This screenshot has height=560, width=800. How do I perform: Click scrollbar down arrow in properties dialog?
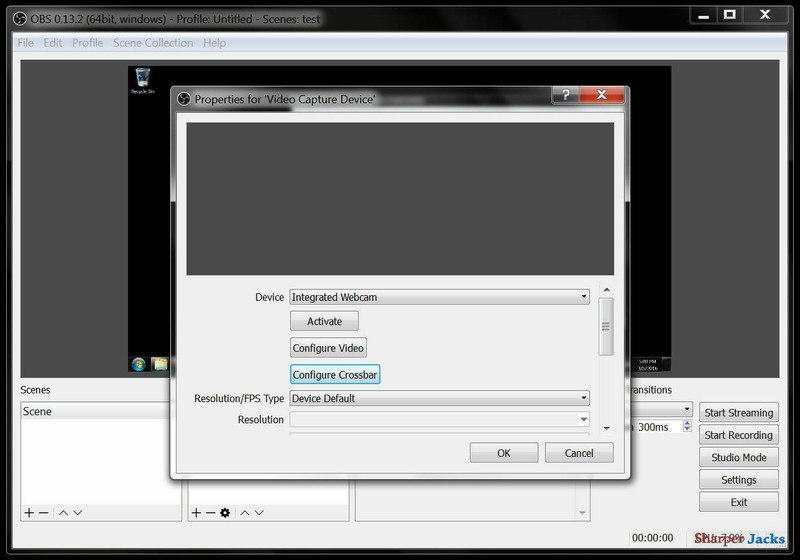(607, 428)
